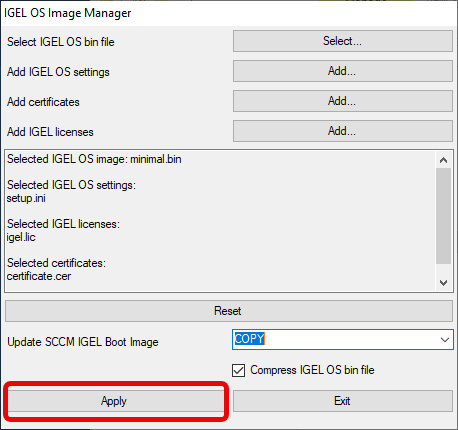Add IGEL OS settings file
The image size is (458, 430).
(x=343, y=71)
